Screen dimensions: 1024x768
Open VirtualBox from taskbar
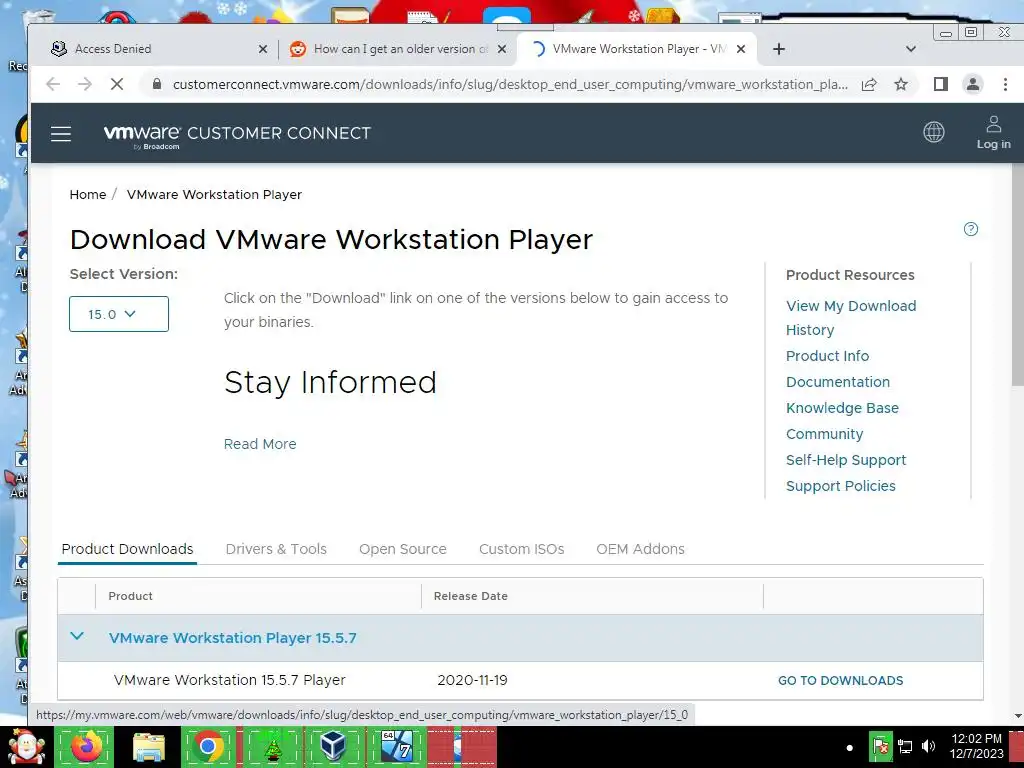point(334,747)
